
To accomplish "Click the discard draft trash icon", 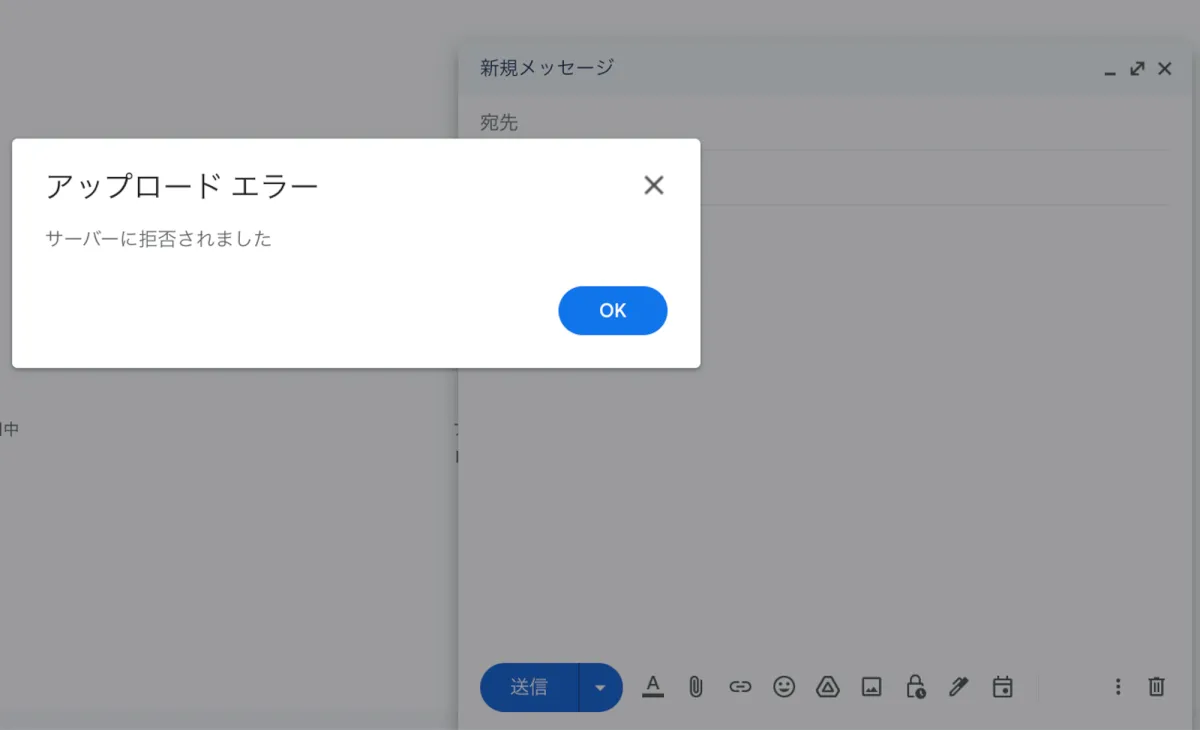I will [1156, 687].
